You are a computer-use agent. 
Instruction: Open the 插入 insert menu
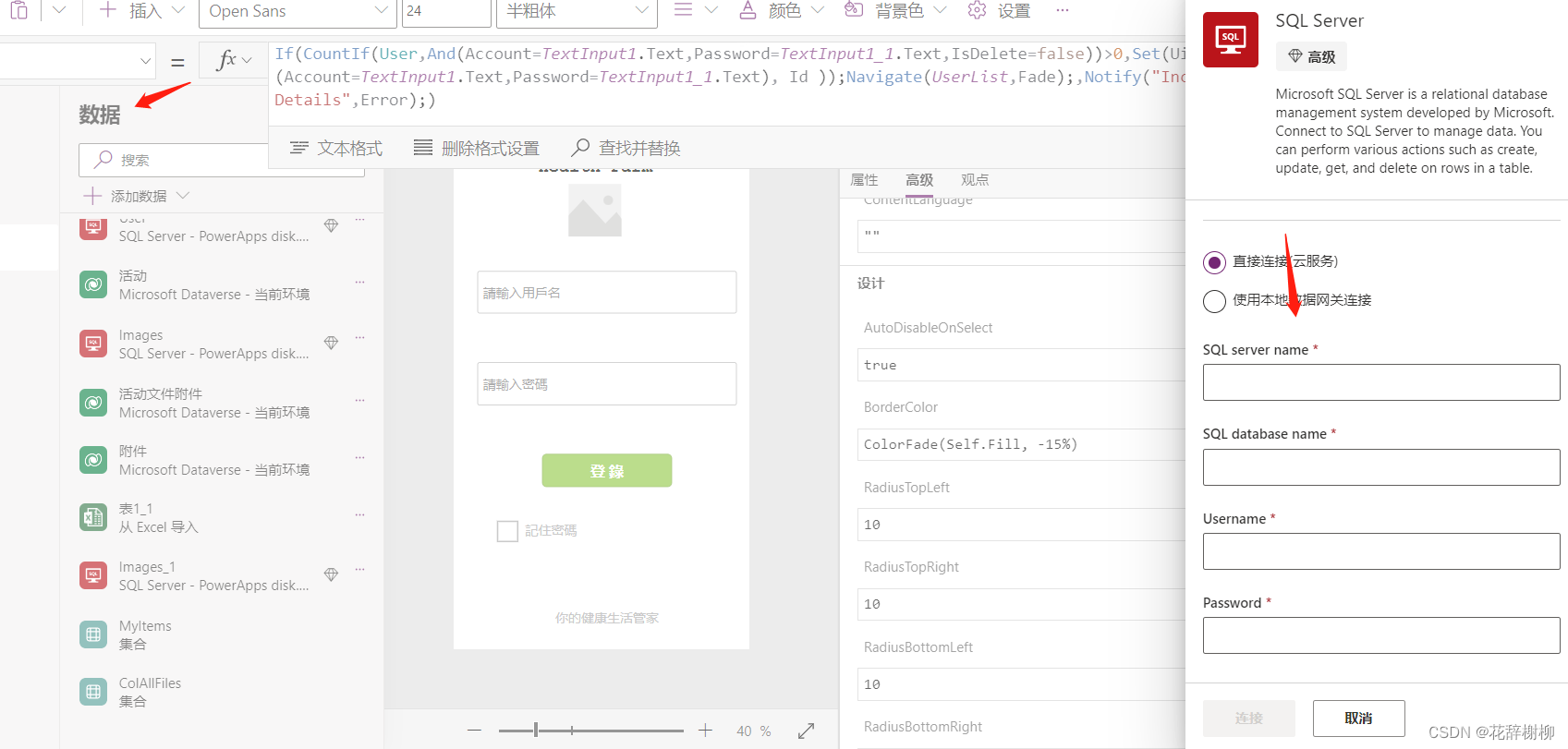pos(142,10)
